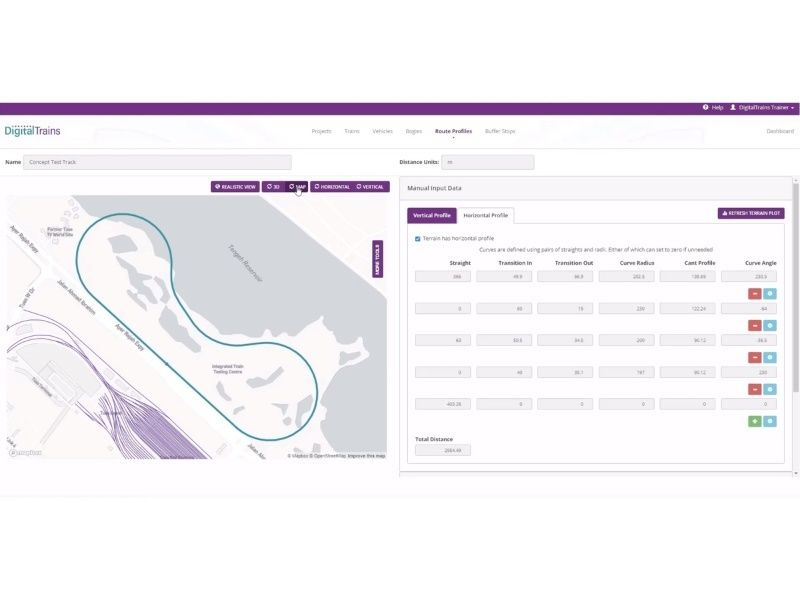Expand the More Tools side panel
The height and width of the screenshot is (600, 800).
[378, 259]
